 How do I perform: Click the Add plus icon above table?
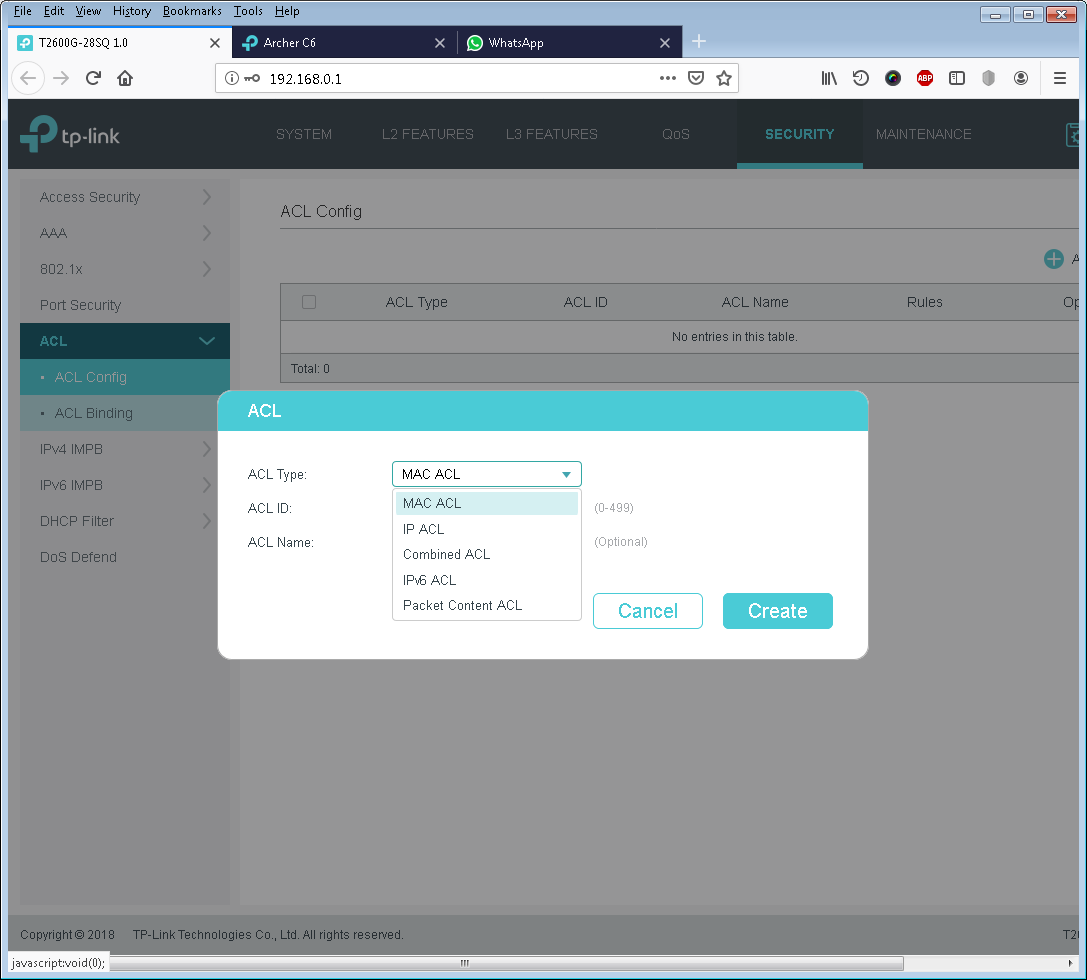coord(1054,259)
